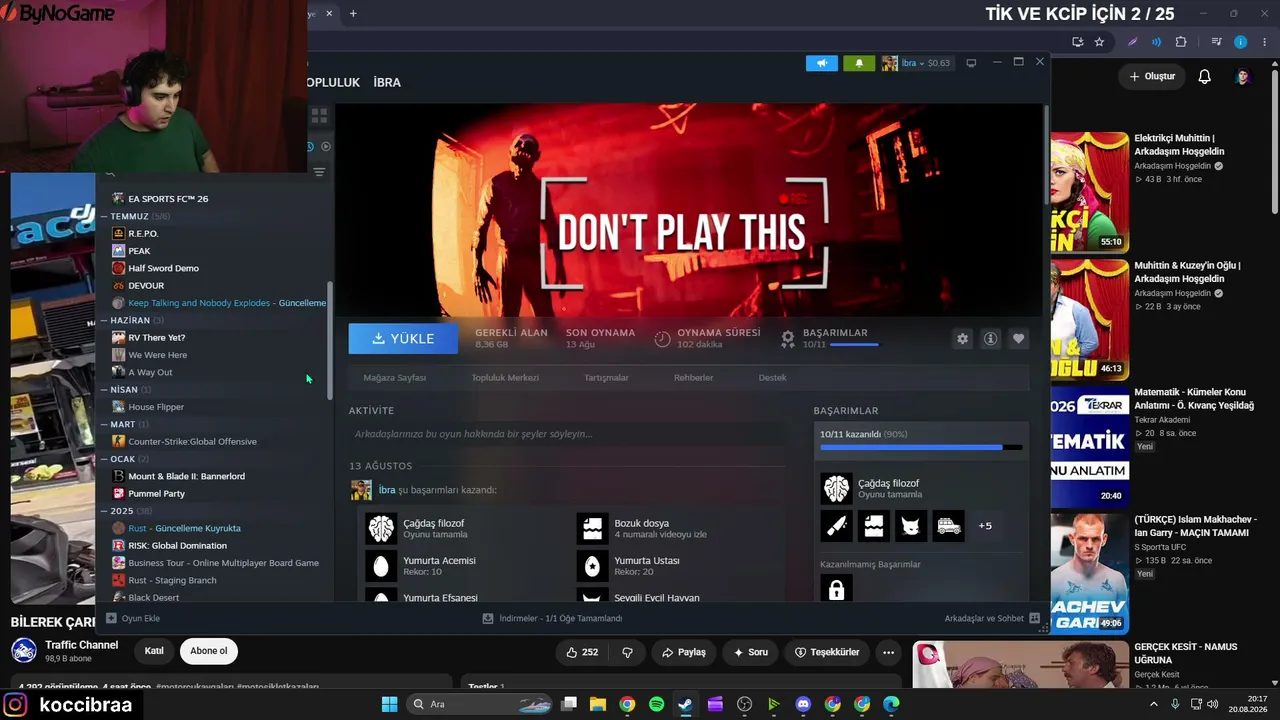Screen dimensions: 1280x720
Task: Click Yumurta Ustası star egg icon
Action: pyautogui.click(x=592, y=566)
